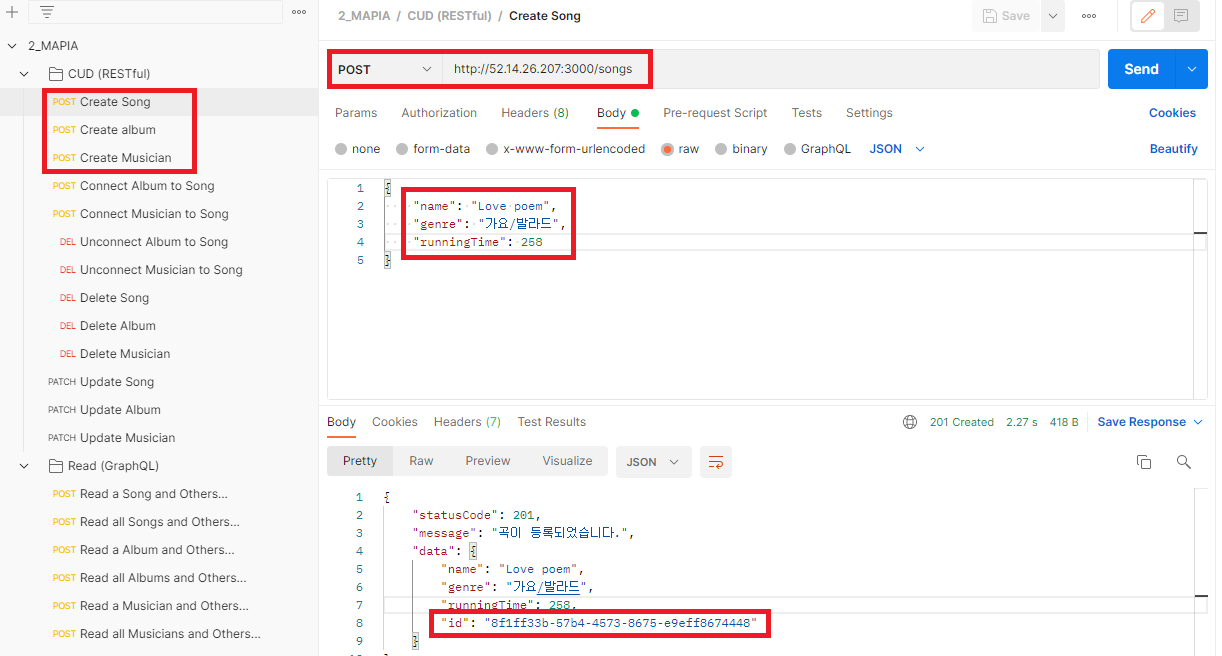
Task: Select raw body type radio
Action: point(667,149)
